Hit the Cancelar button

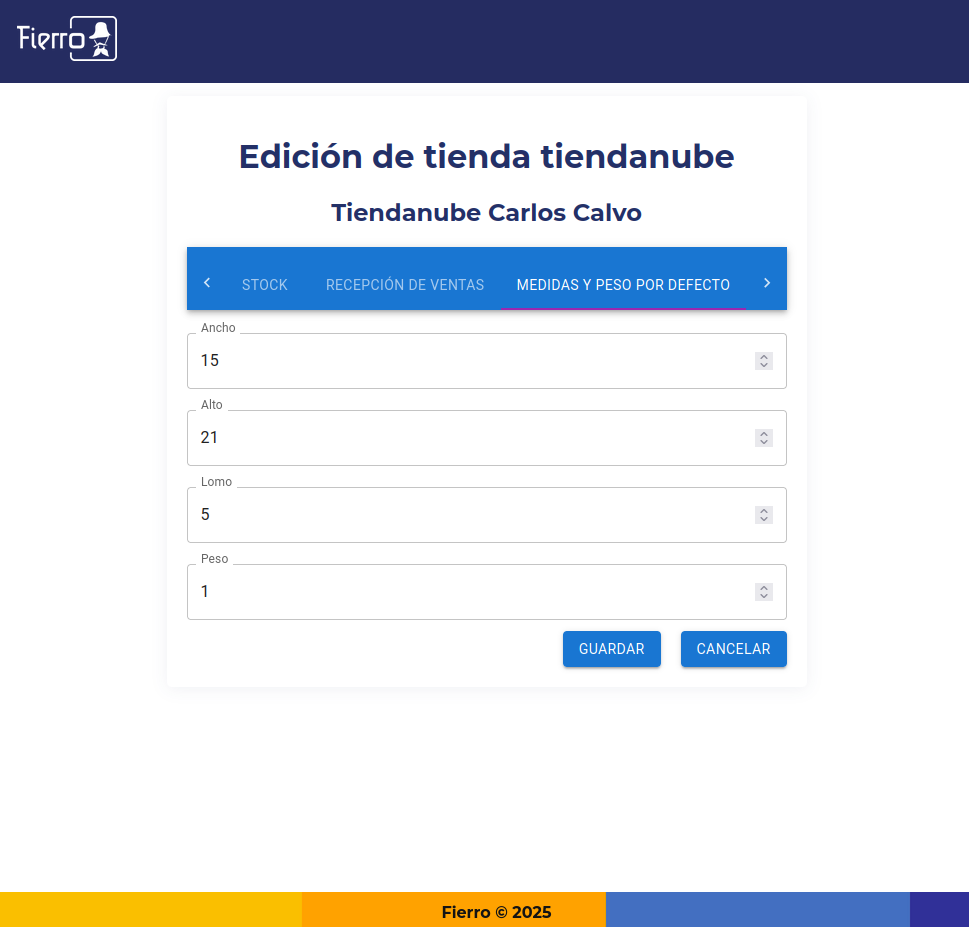tap(733, 649)
